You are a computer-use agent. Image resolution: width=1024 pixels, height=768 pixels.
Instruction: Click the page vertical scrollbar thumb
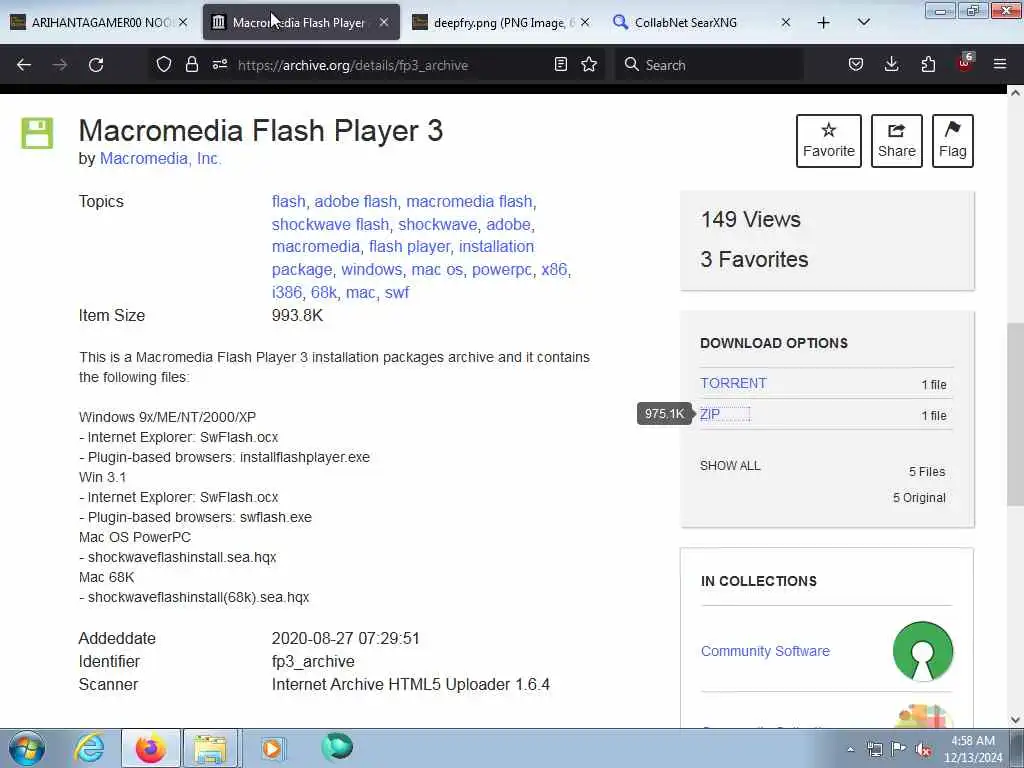(1014, 413)
